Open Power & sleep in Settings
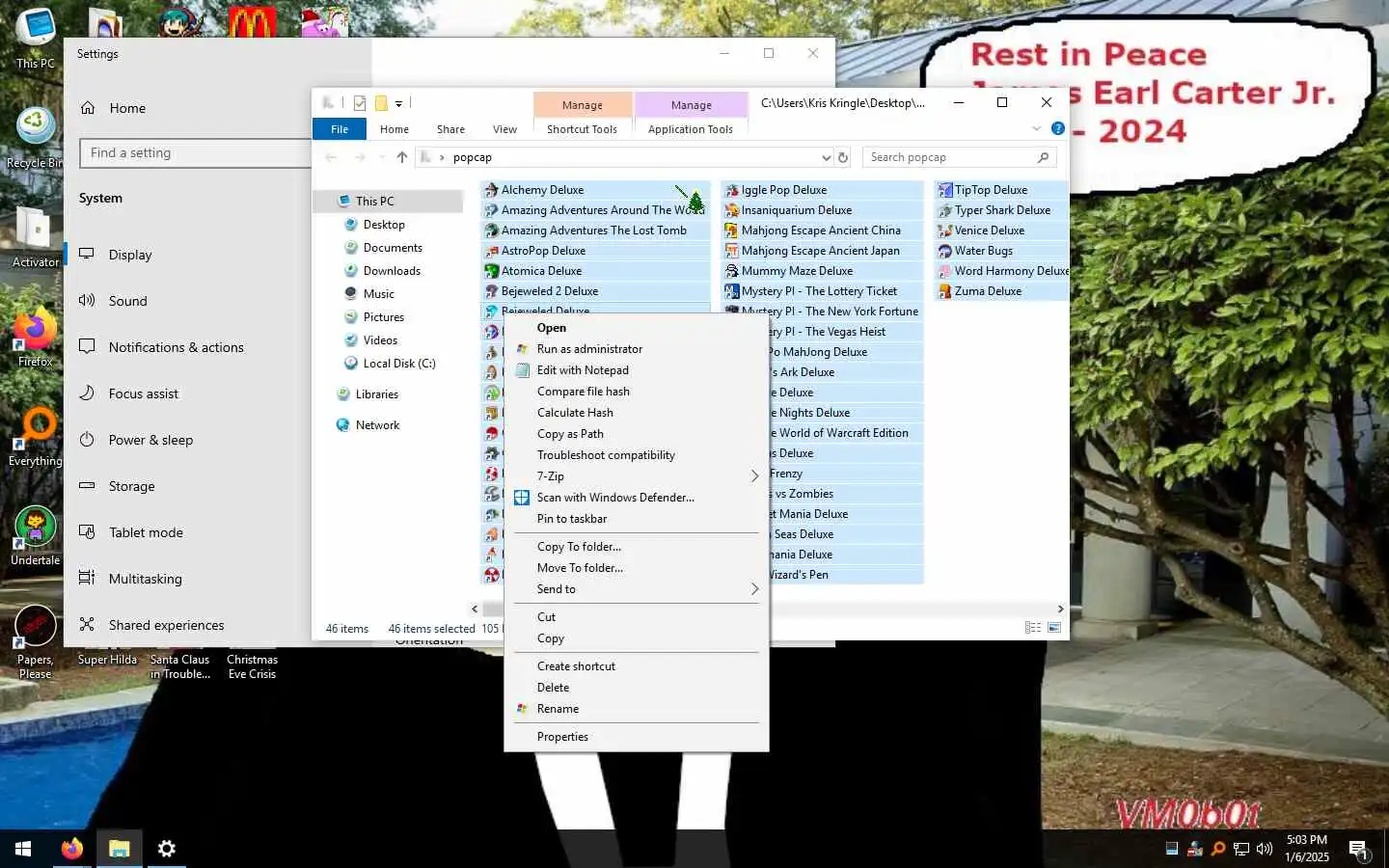The image size is (1389, 868). [x=150, y=440]
